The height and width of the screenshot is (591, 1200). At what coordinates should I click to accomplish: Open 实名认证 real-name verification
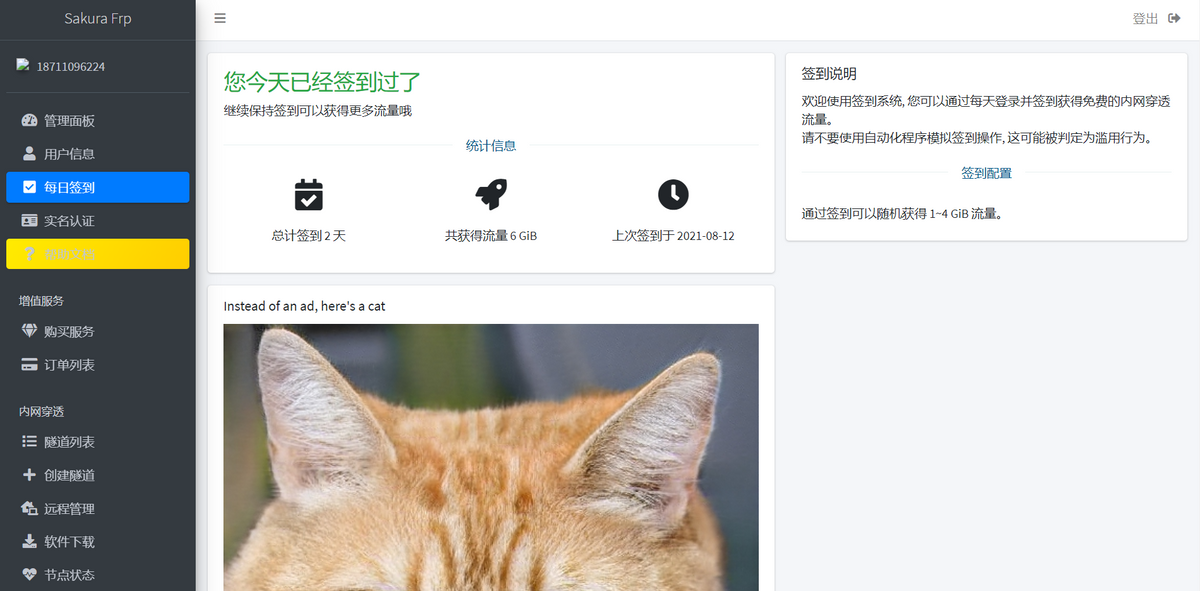pyautogui.click(x=69, y=220)
